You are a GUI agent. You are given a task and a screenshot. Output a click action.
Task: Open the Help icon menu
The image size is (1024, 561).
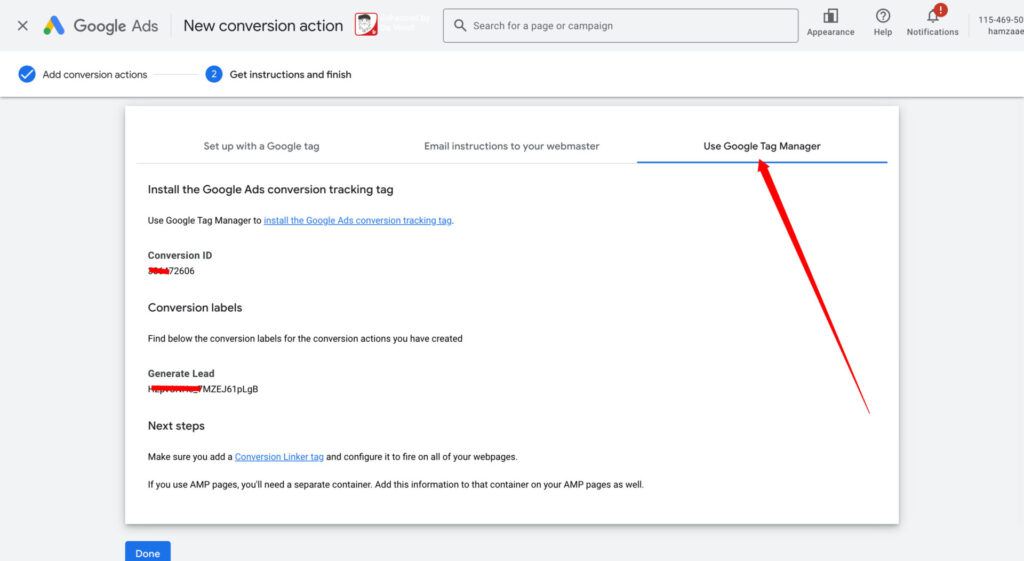[882, 17]
